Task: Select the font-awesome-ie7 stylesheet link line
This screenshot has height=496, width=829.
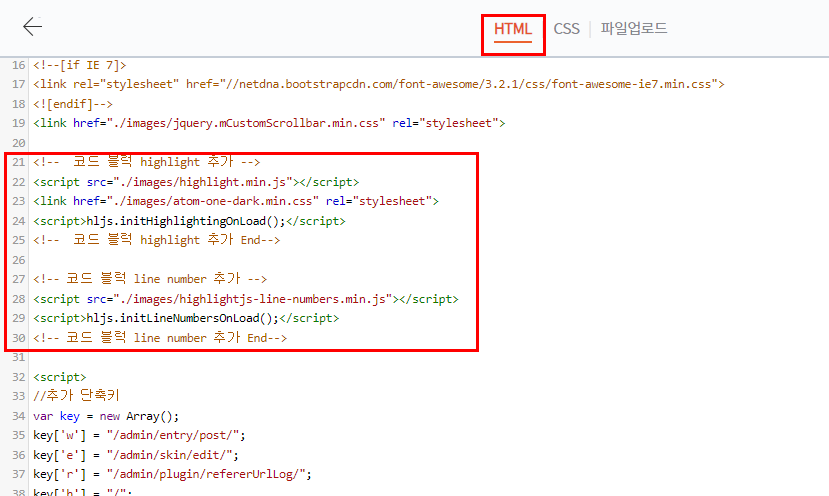Action: [379, 84]
